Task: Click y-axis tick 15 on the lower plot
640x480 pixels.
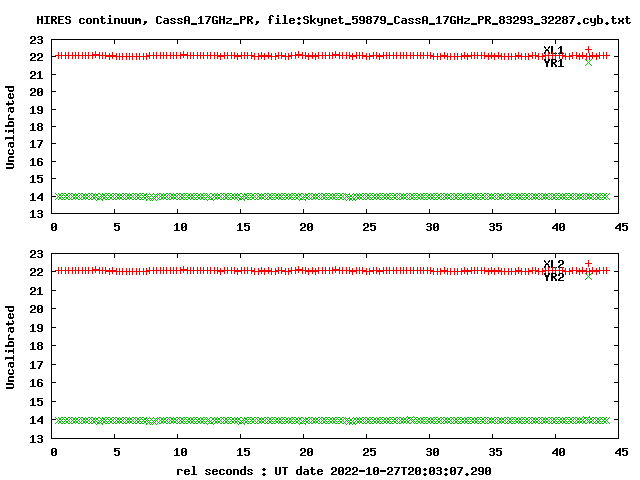Action: [x=36, y=402]
